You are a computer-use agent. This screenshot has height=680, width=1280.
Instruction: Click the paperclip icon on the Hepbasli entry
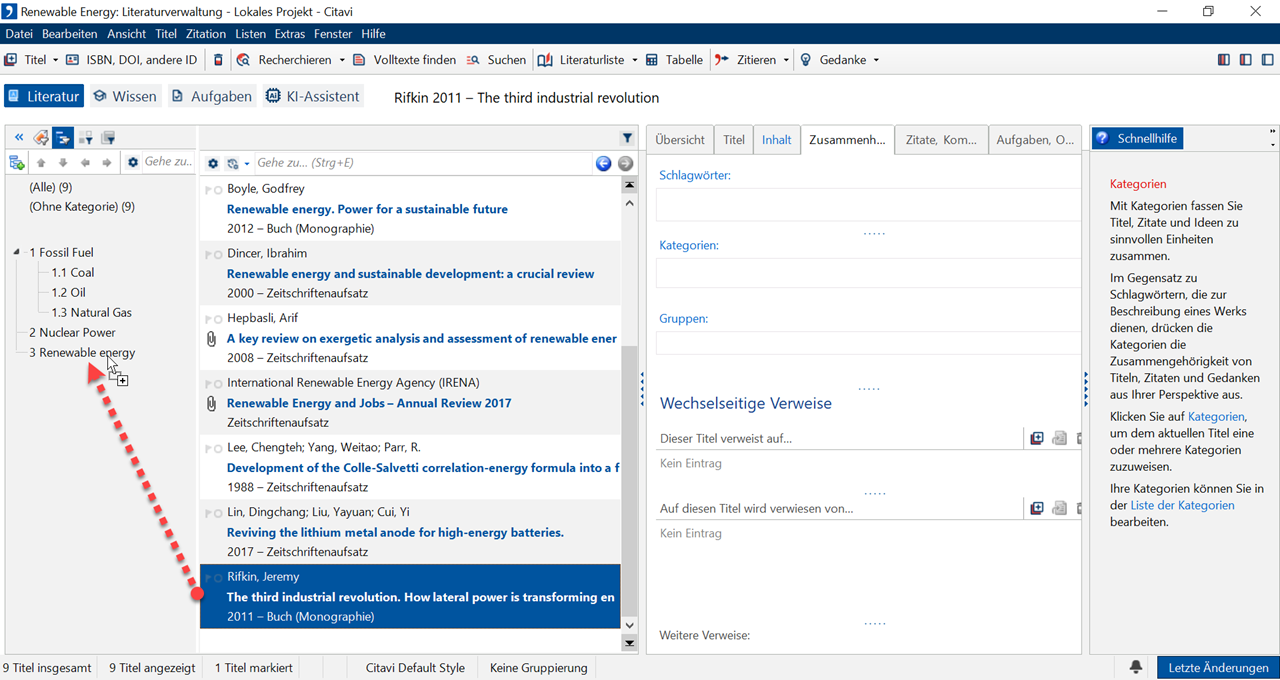click(x=211, y=339)
